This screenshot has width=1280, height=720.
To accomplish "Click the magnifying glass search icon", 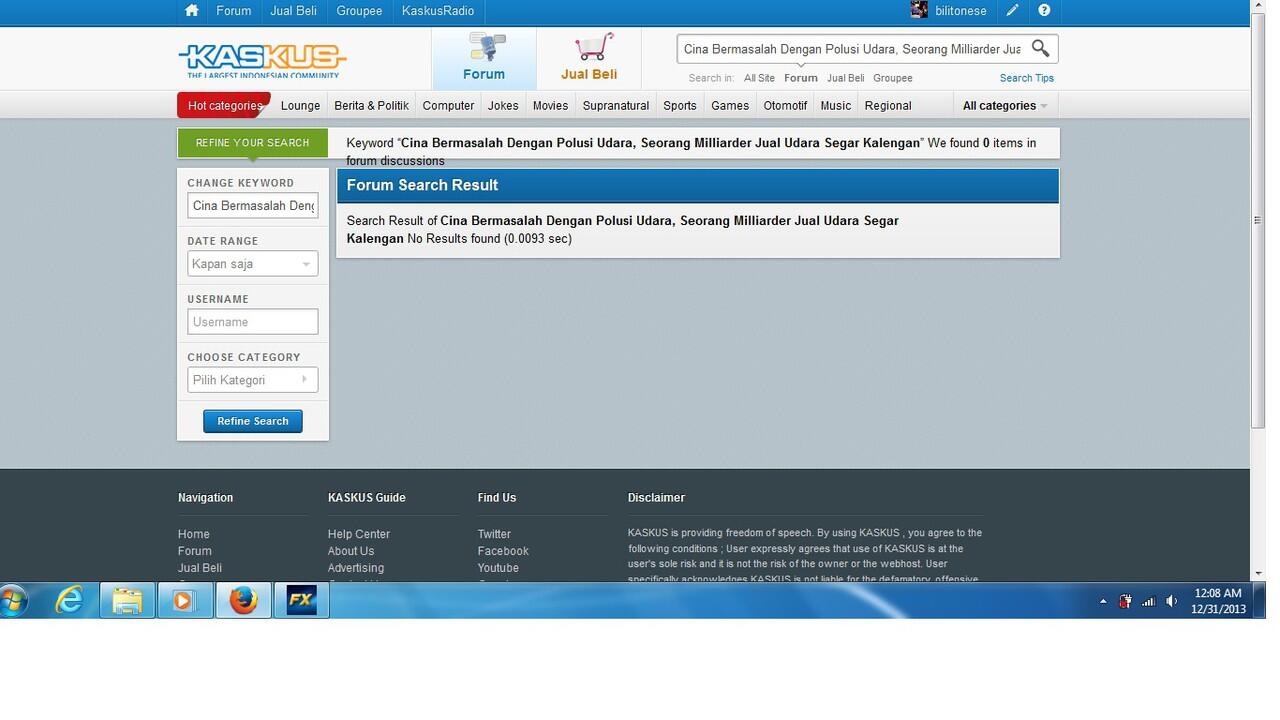I will 1040,48.
